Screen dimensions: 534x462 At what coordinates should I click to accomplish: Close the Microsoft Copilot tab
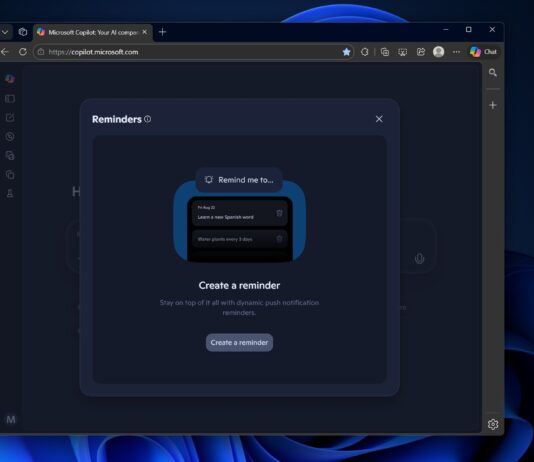(x=145, y=32)
